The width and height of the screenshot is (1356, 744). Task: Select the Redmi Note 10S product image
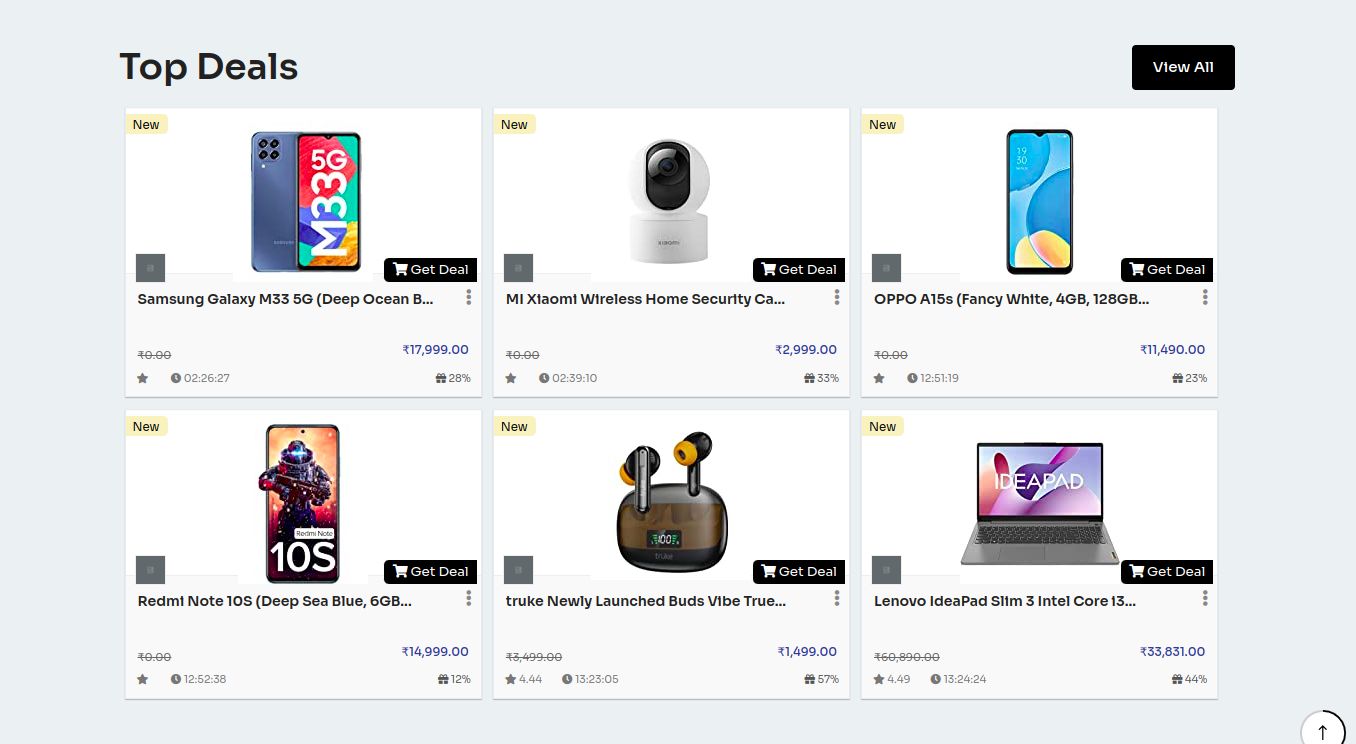click(x=303, y=503)
